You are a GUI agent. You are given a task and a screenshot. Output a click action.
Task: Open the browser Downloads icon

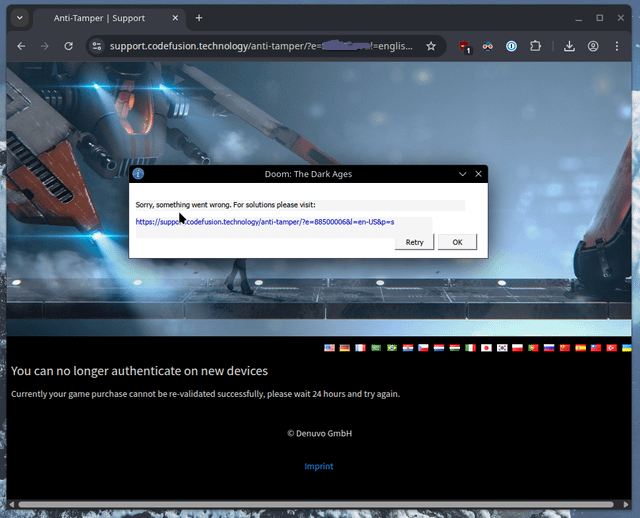(569, 47)
